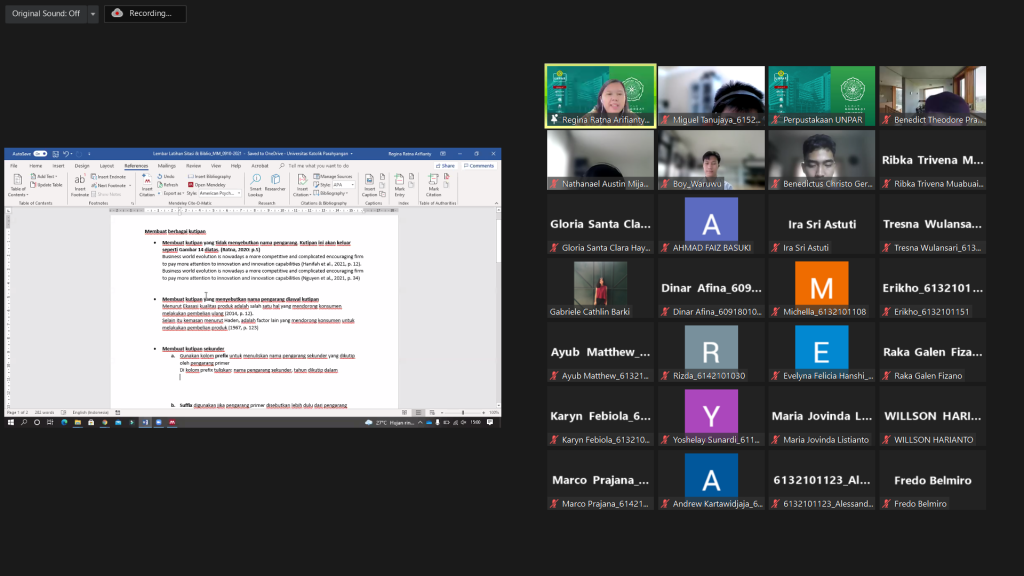
Task: Switch to the Layout ribbon tab
Action: pos(106,165)
